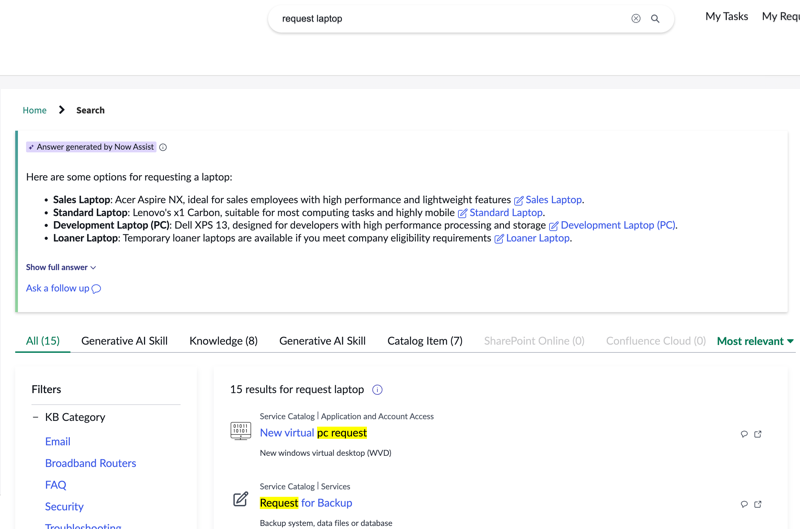
Task: Switch to the Knowledge (8) tab
Action: point(223,341)
